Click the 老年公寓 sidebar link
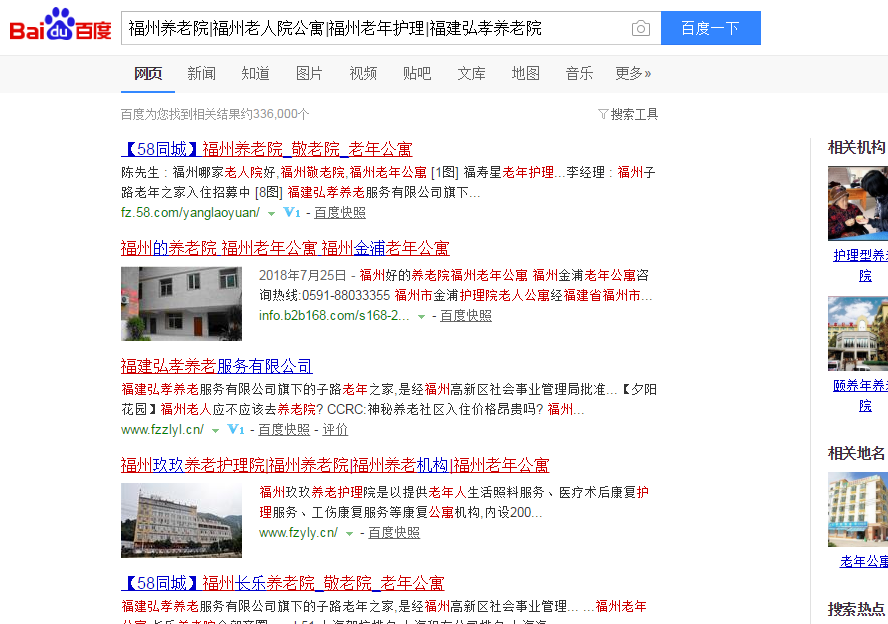Image resolution: width=888 pixels, height=624 pixels. [864, 562]
